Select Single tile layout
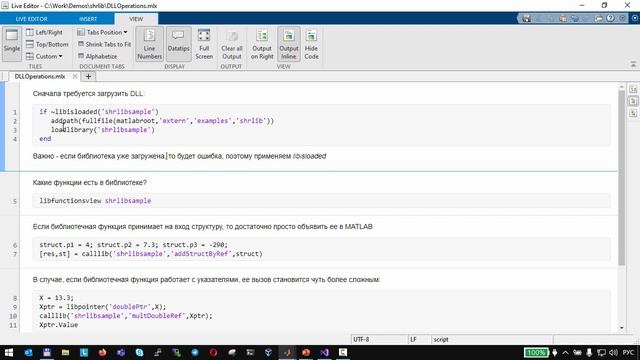 pos(11,44)
